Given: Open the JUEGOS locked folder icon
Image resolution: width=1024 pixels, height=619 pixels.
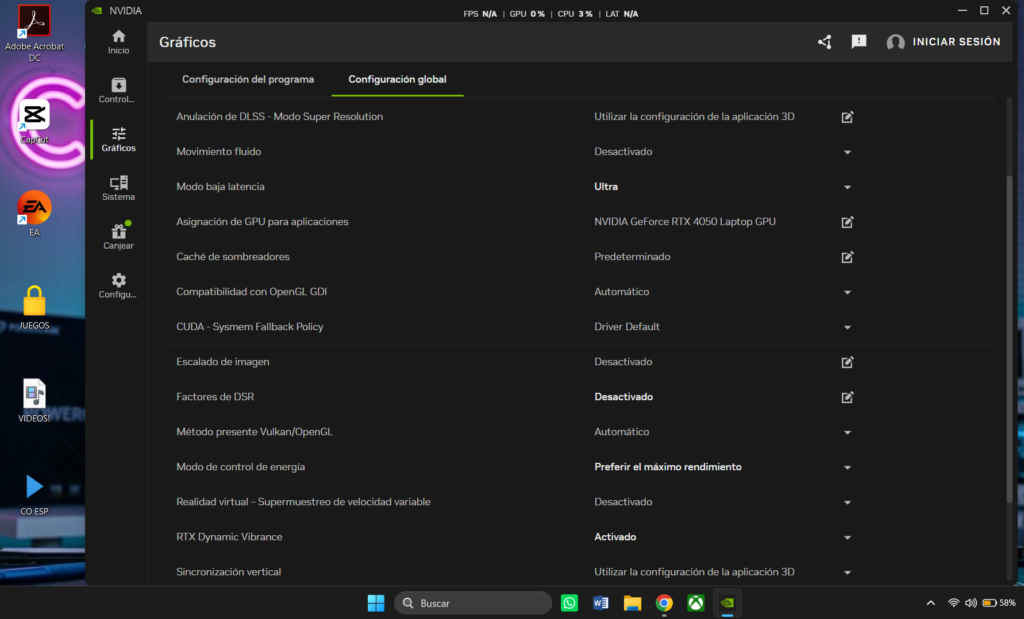Looking at the screenshot, I should [x=34, y=308].
